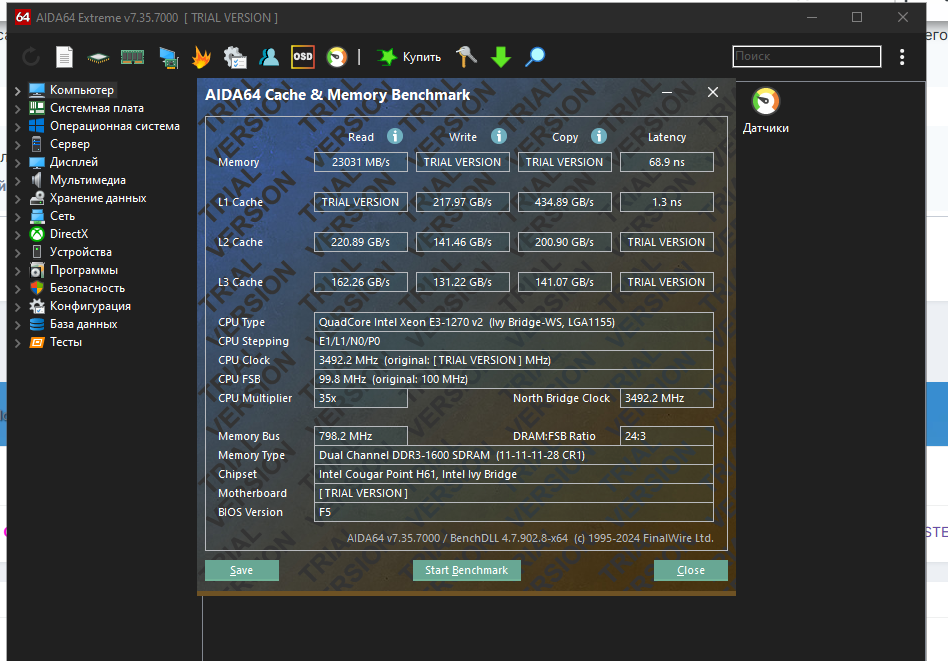Open the three-dot more options menu
Viewport: 948px width, 661px height.
pos(902,57)
